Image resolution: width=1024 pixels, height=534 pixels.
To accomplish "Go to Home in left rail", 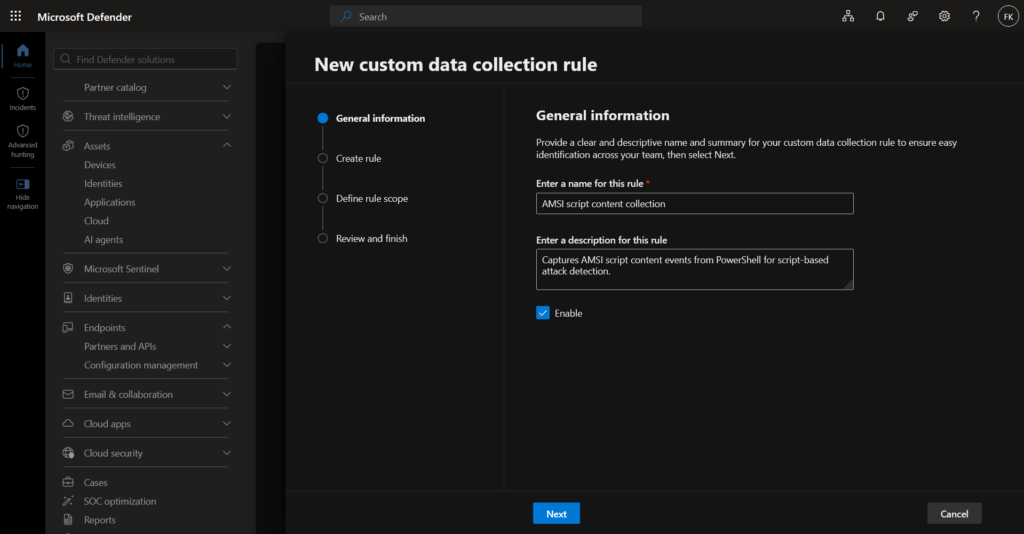I will coord(23,56).
